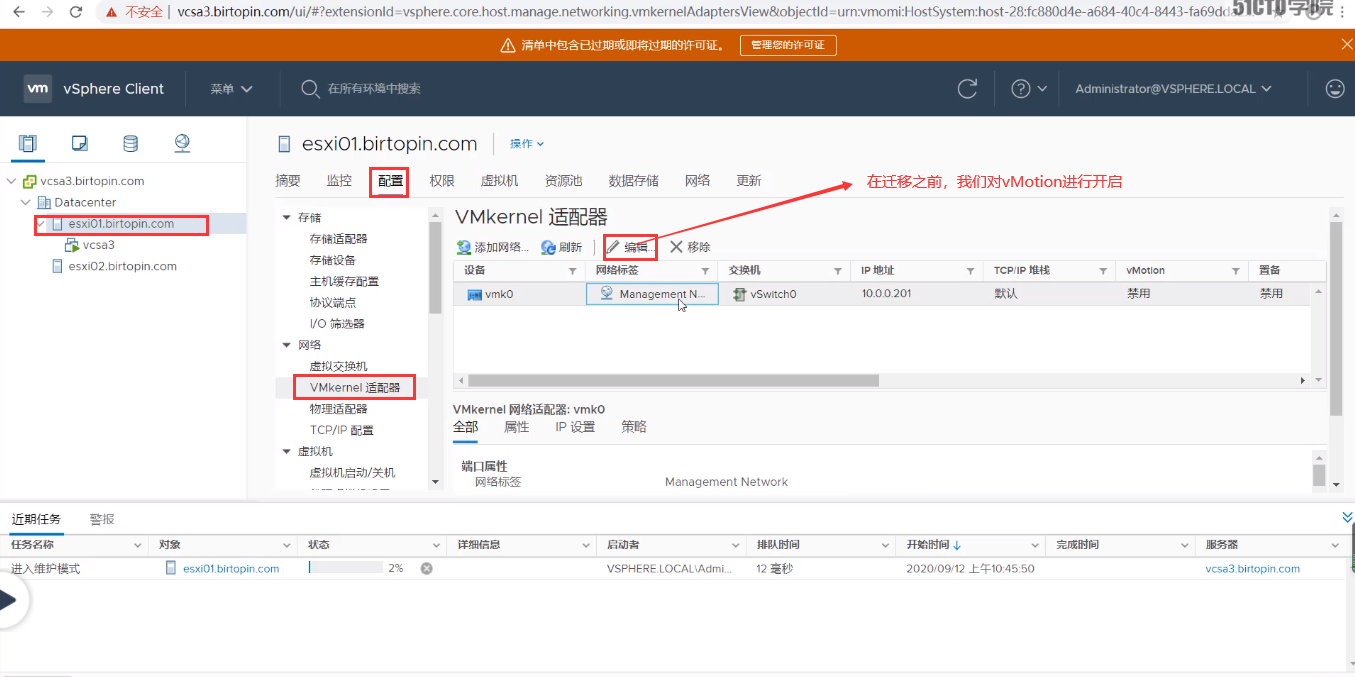1355x677 pixels.
Task: Open filter on 设备 column header
Action: coord(573,271)
